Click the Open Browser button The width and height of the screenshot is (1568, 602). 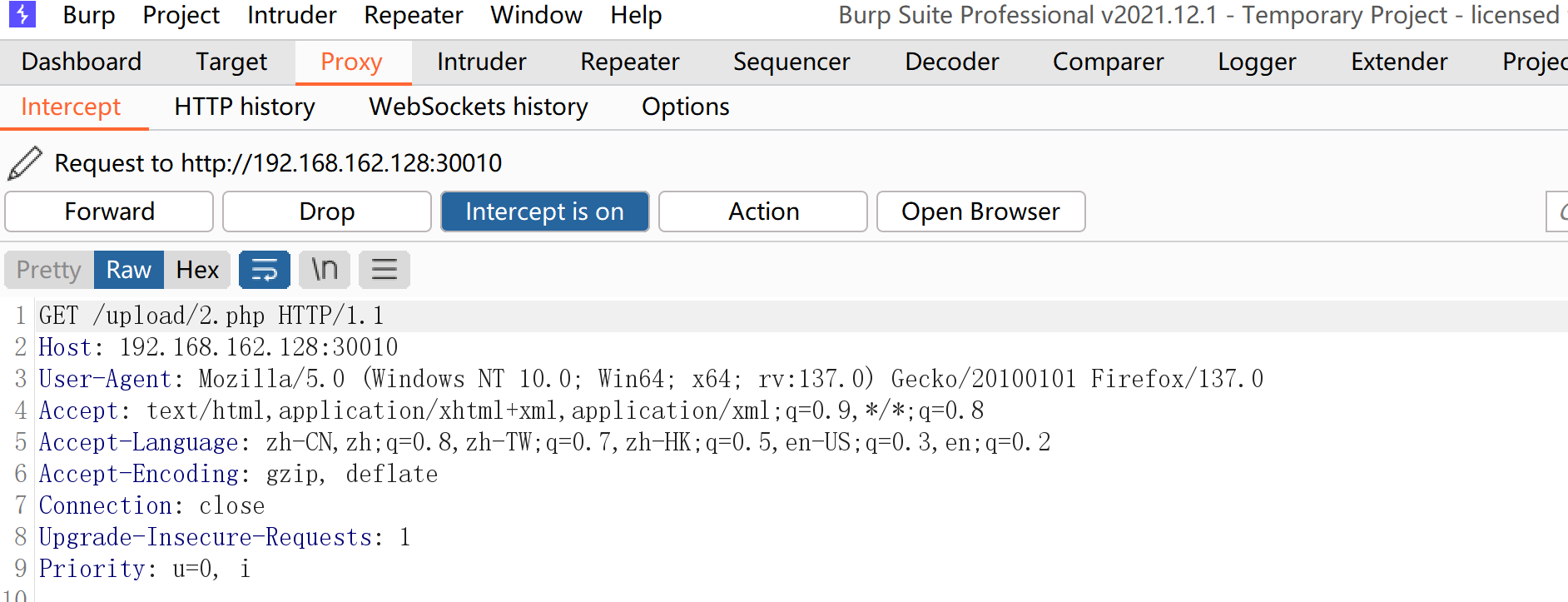pos(980,211)
